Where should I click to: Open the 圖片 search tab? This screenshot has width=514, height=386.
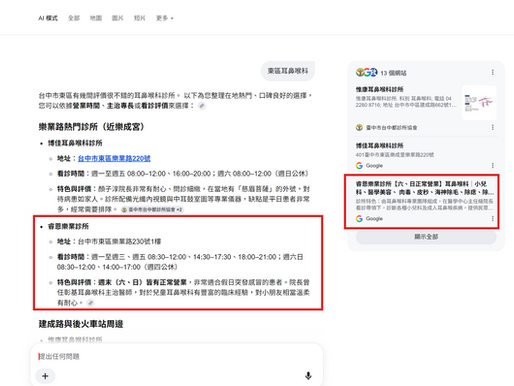[117, 18]
